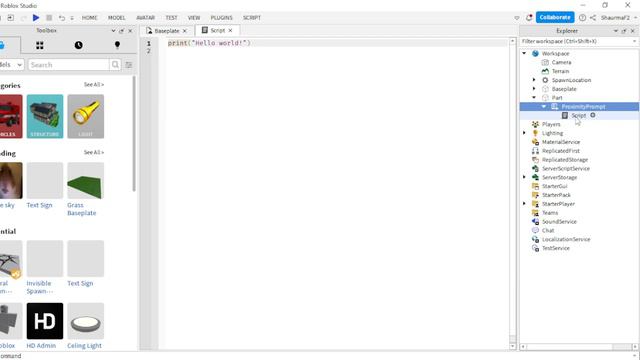Image resolution: width=640 pixels, height=360 pixels.
Task: Open the SCRIPT ribbon tab
Action: (x=252, y=18)
